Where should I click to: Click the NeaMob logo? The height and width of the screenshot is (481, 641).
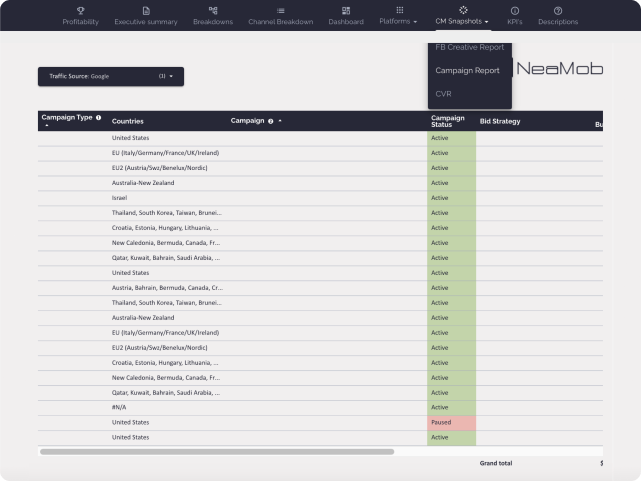coord(558,70)
